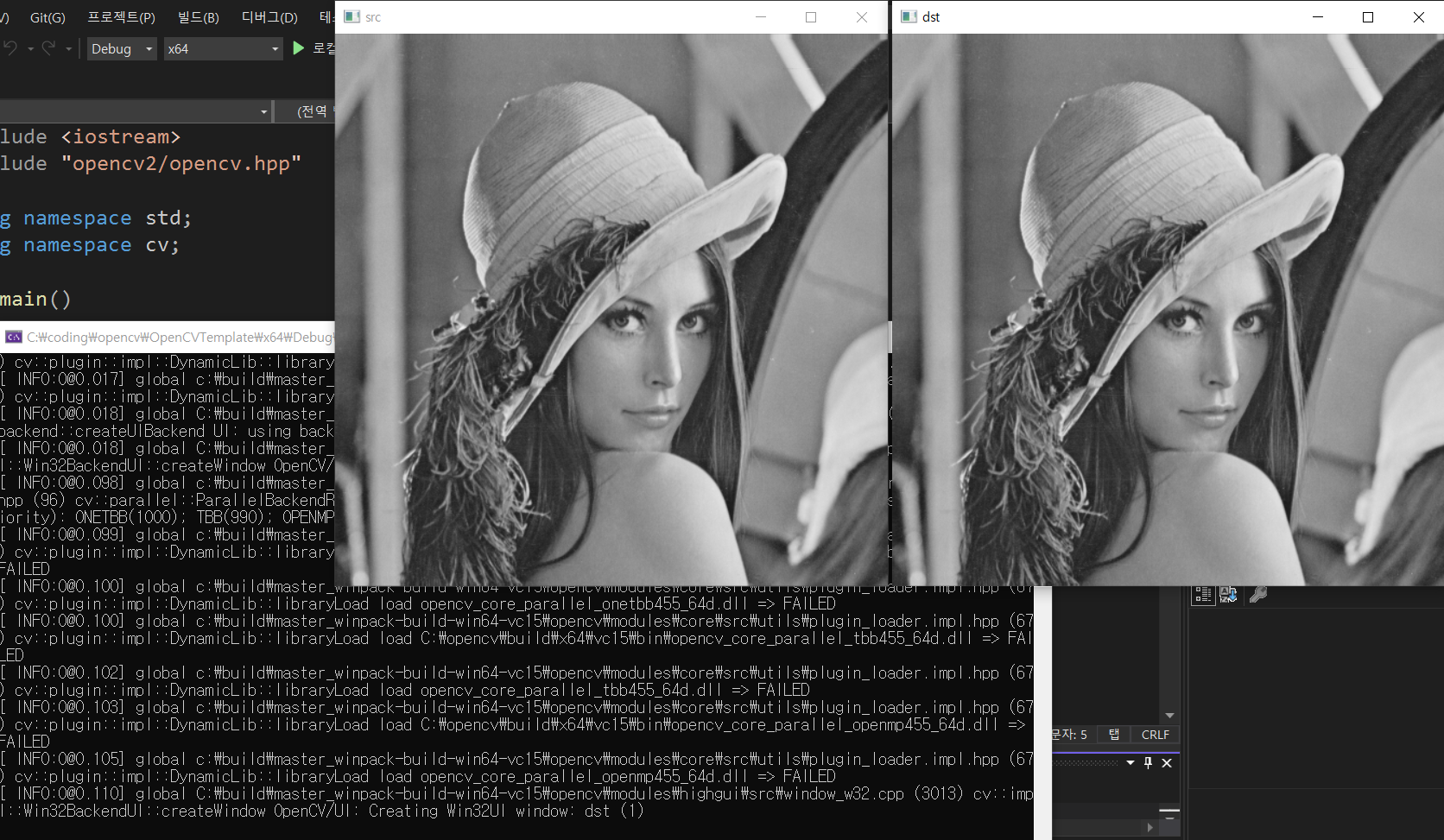Open the 프로젝트(P) menu
The width and height of the screenshot is (1444, 840).
point(121,17)
